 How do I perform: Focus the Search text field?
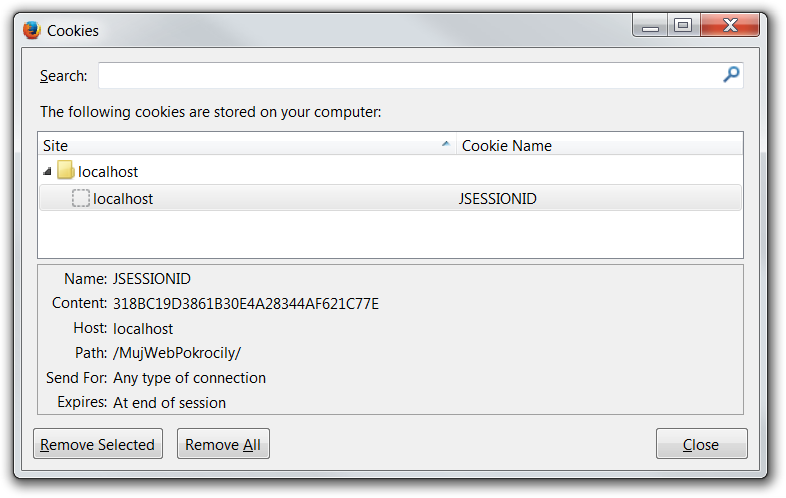(408, 75)
